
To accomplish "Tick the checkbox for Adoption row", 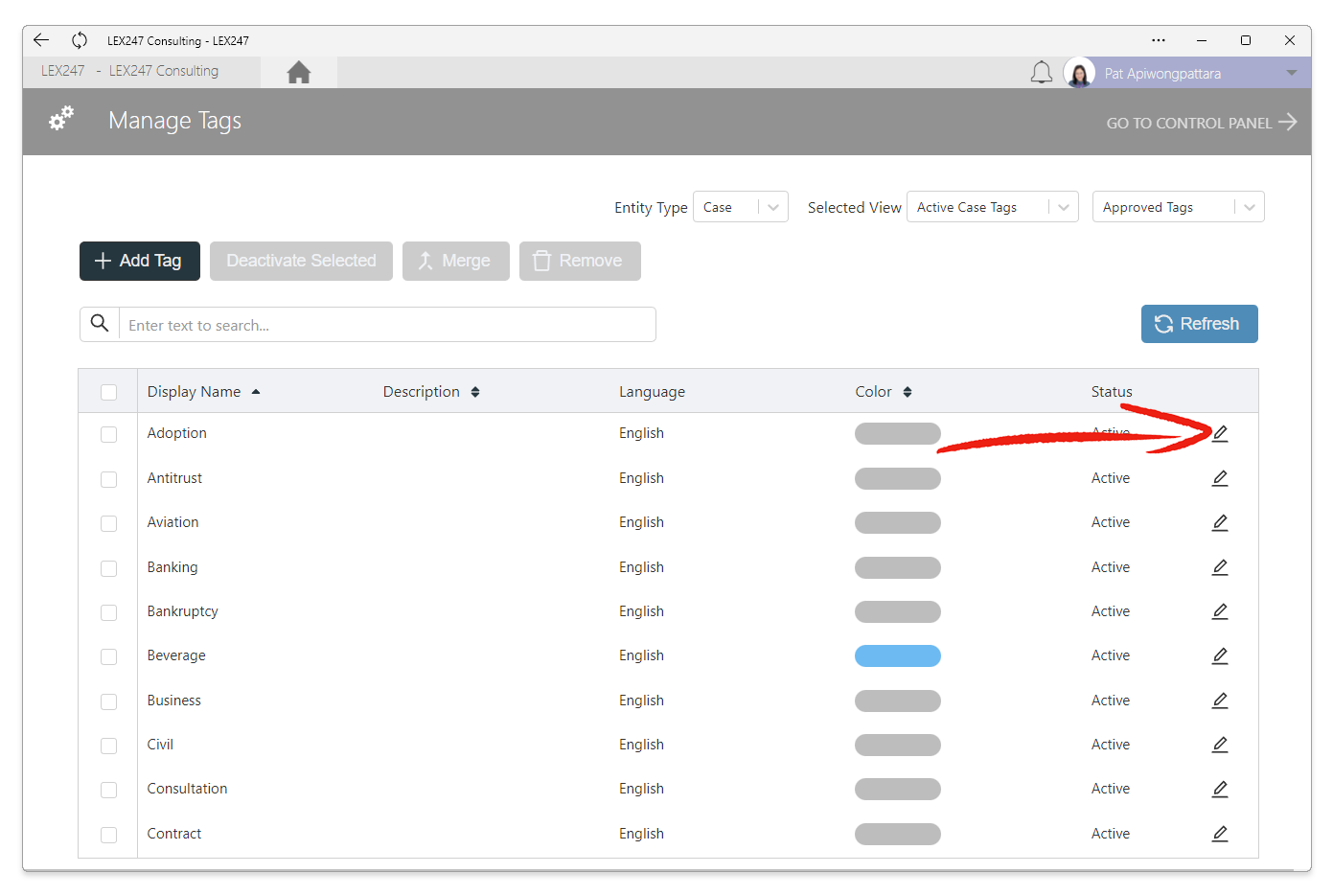I will tap(109, 434).
